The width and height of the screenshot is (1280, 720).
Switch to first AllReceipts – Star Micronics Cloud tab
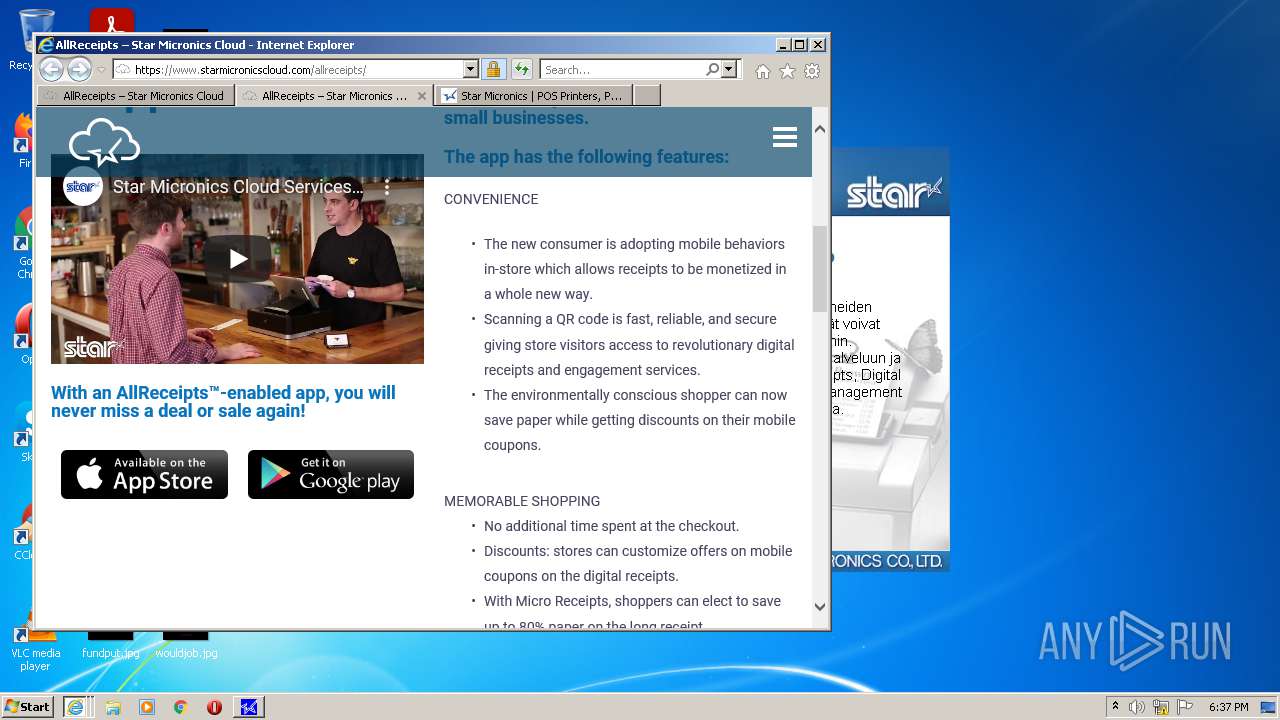point(136,96)
